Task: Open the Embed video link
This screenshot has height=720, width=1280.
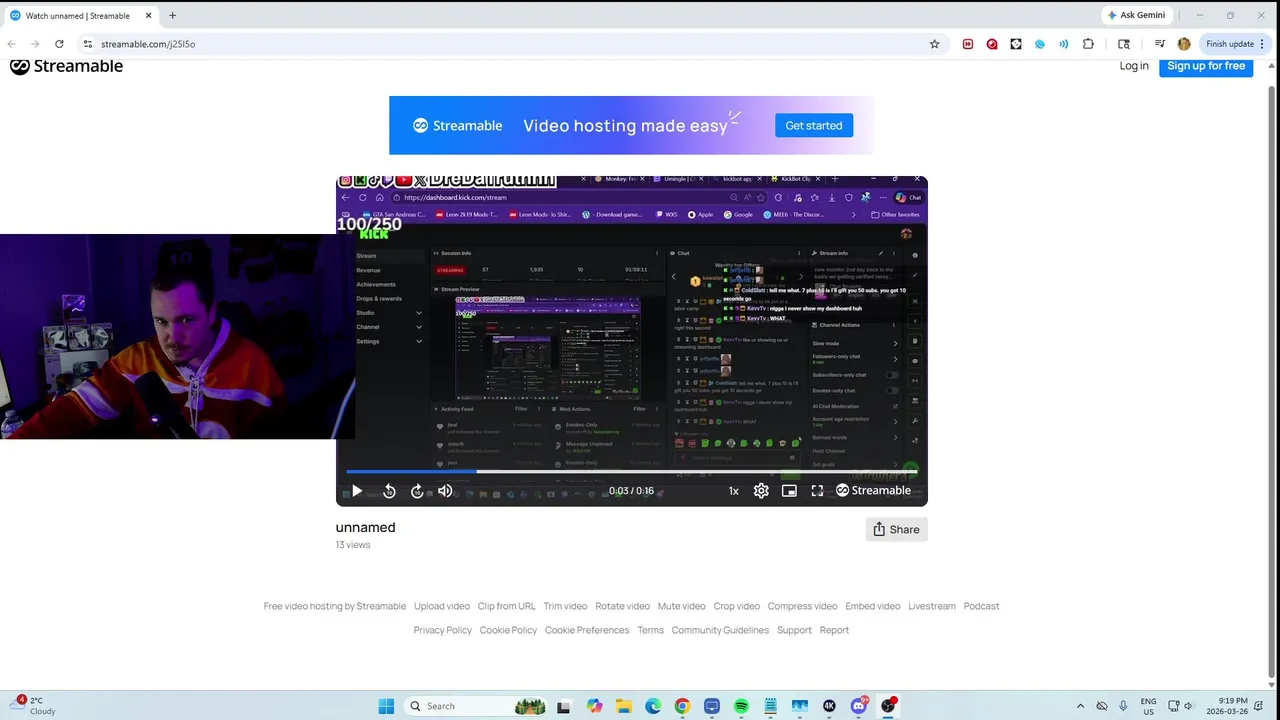Action: click(x=873, y=606)
